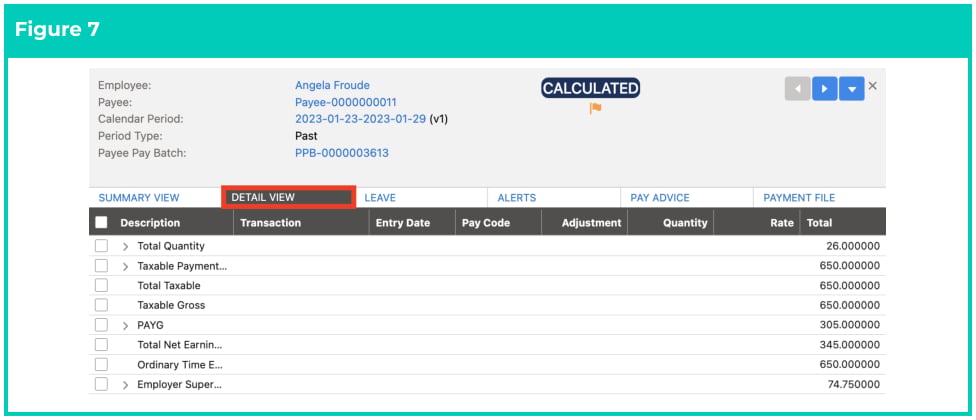
Task: Check the Employer Super row checkbox
Action: 101,385
